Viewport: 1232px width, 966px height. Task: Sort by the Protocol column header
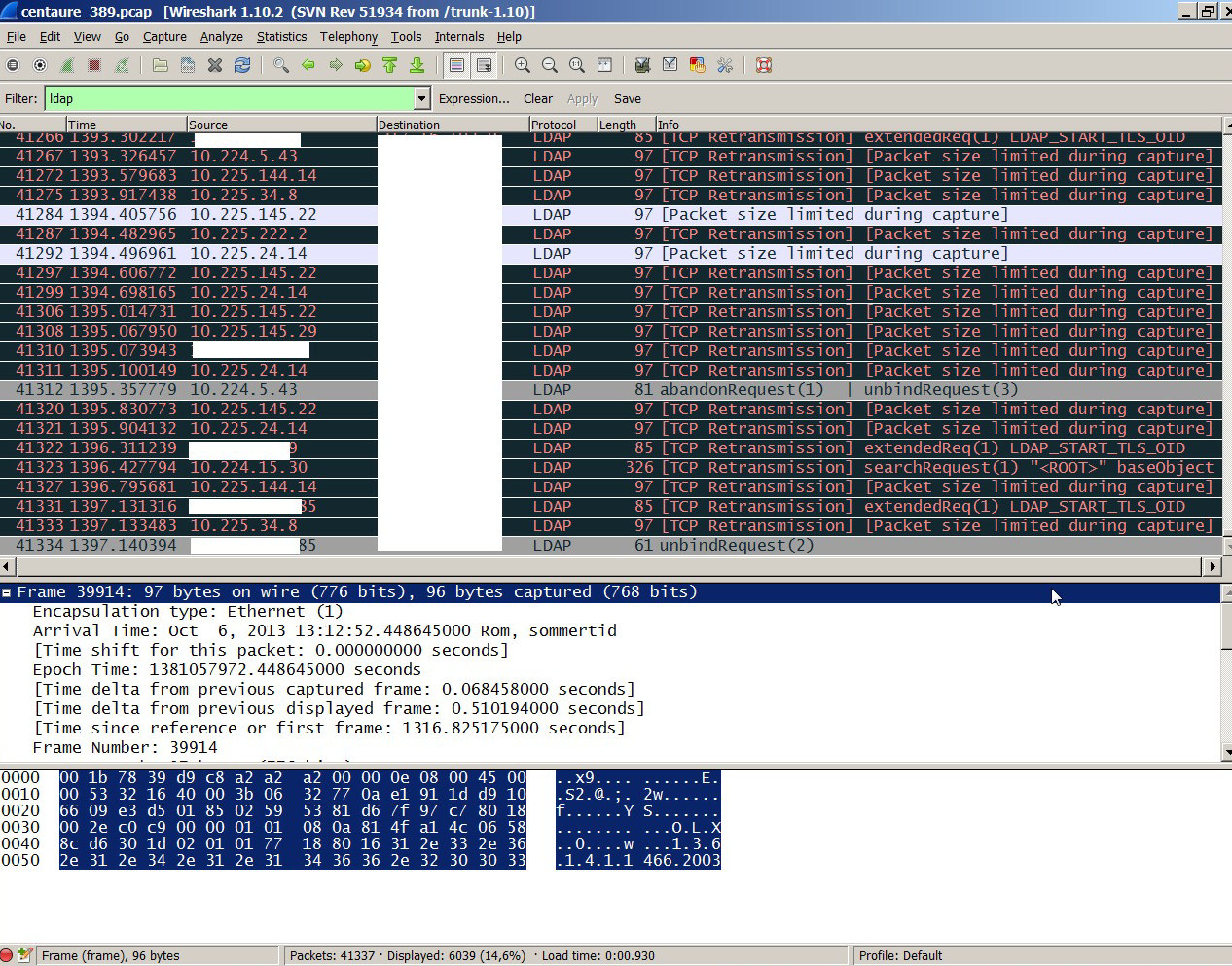[562, 125]
